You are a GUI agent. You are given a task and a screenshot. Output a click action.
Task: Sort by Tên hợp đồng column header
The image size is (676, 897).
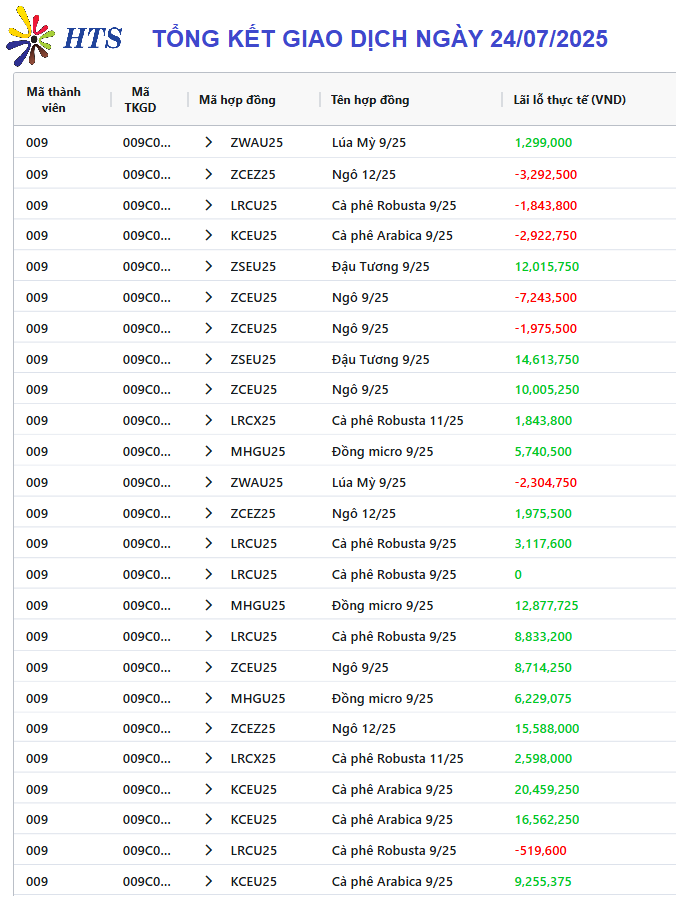click(370, 100)
